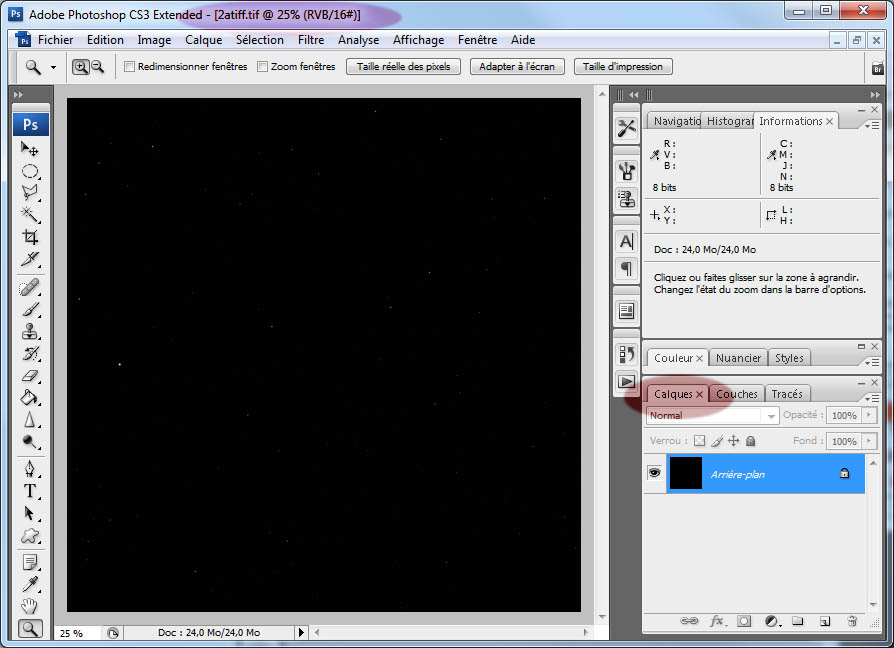Open the Actions panel play icon
The image size is (894, 648).
point(626,381)
